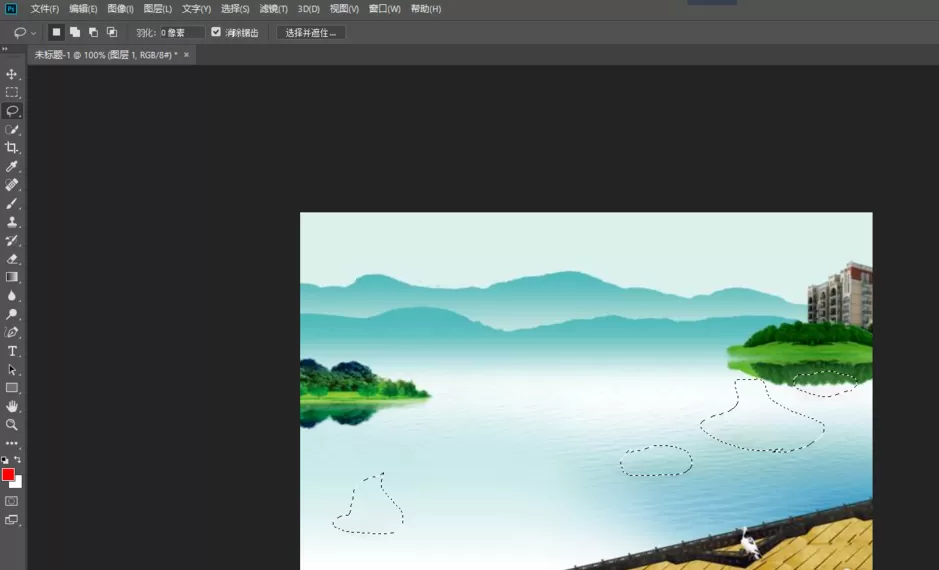Select the Eraser tool
Viewport: 939px width, 570px height.
tap(11, 259)
